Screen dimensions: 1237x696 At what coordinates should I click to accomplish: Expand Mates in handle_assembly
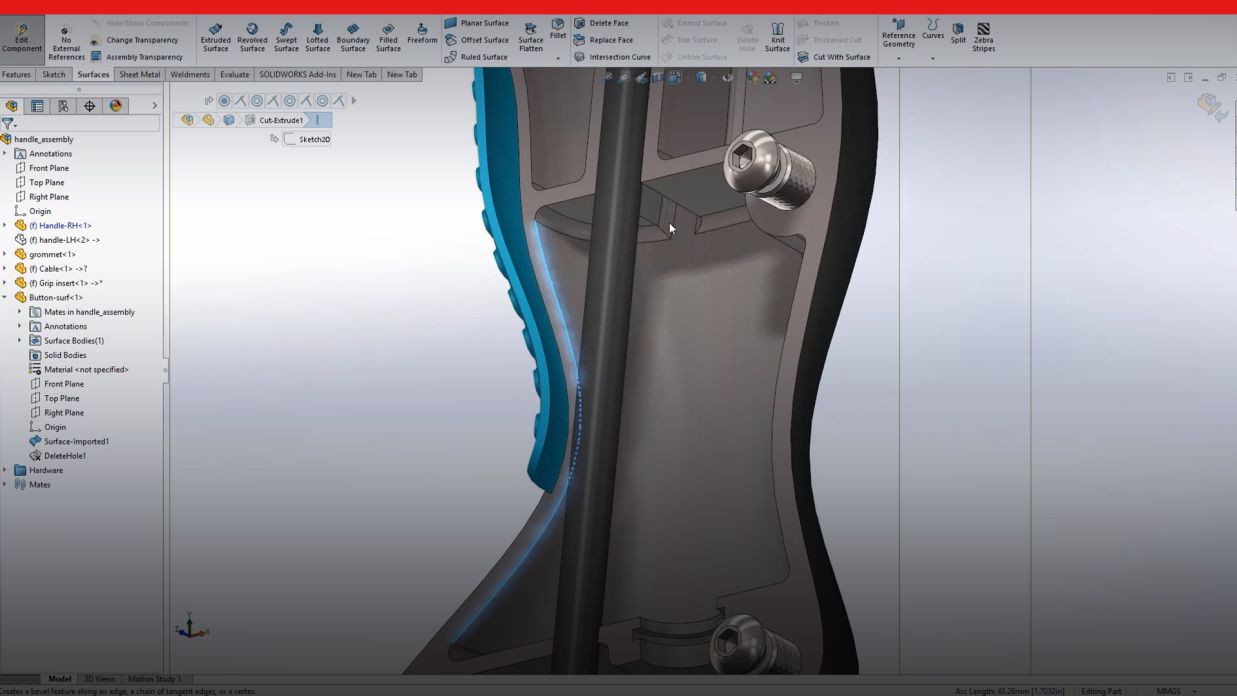pos(19,312)
